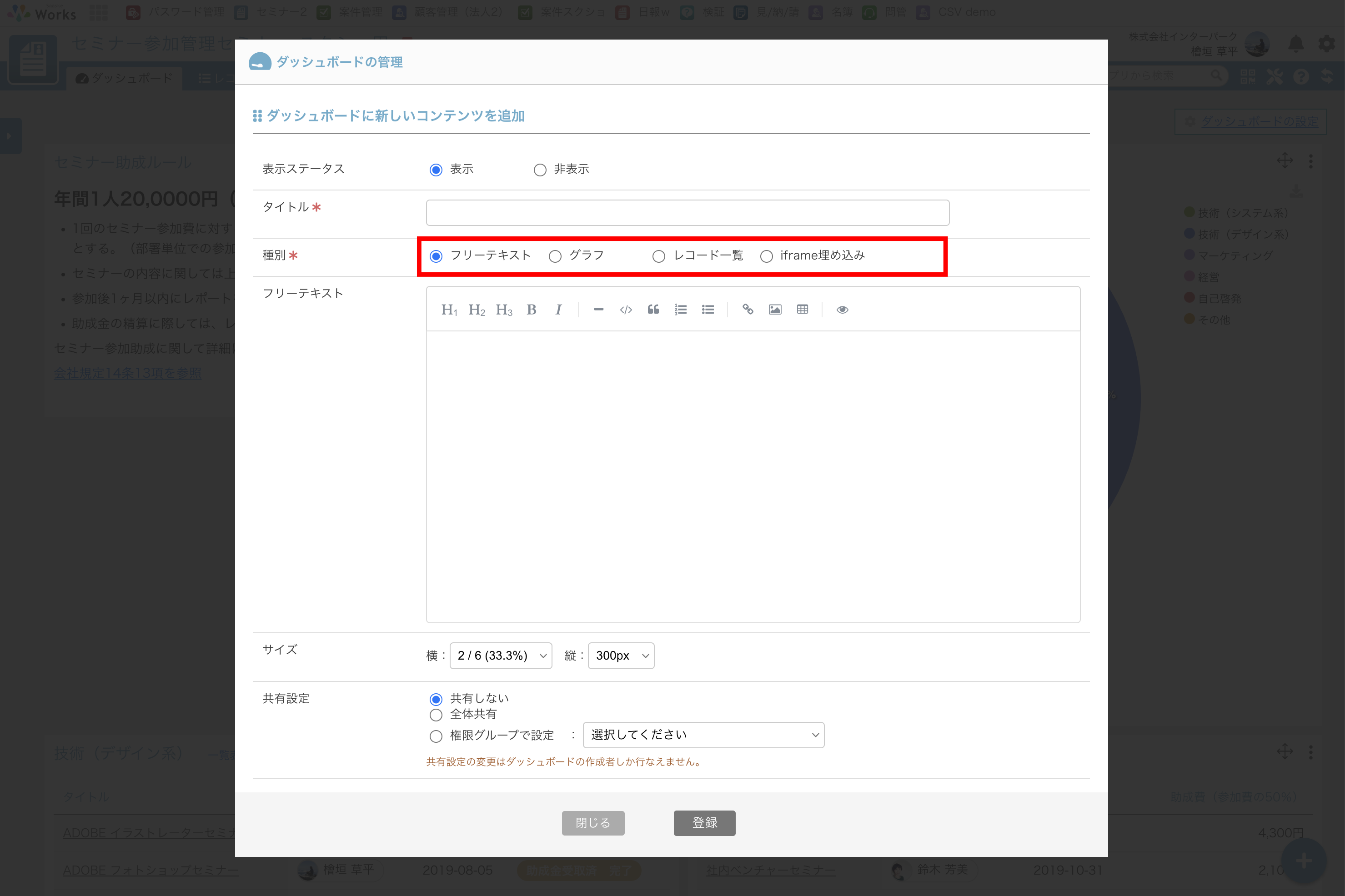
Task: Click the Works apps grid icon
Action: pos(98,12)
